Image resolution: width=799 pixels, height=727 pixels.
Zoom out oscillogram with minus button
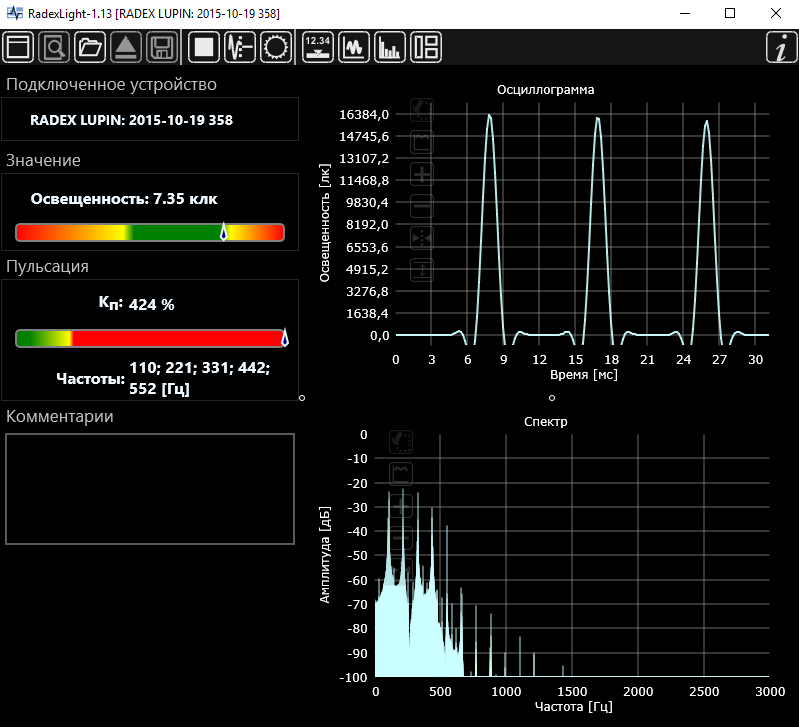click(422, 207)
